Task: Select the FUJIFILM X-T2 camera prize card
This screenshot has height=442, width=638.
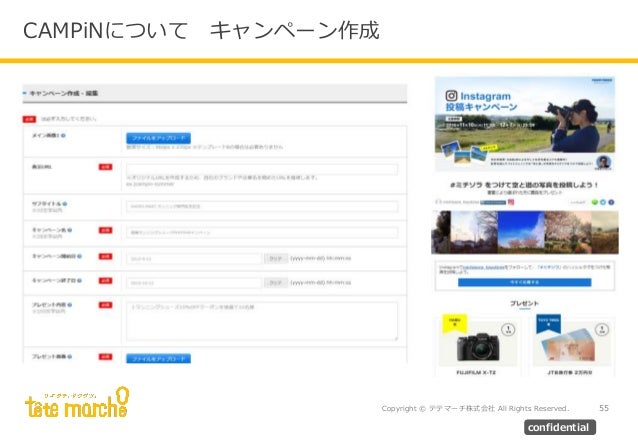Action: [478, 347]
